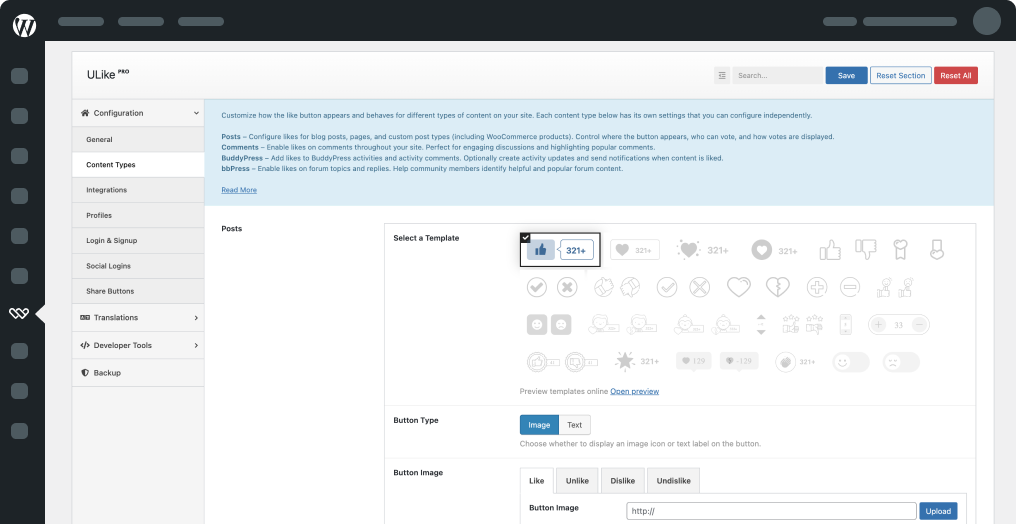Viewport: 1016px width, 524px height.
Task: Choose the outlined thumbs-up template icon
Action: tap(830, 249)
